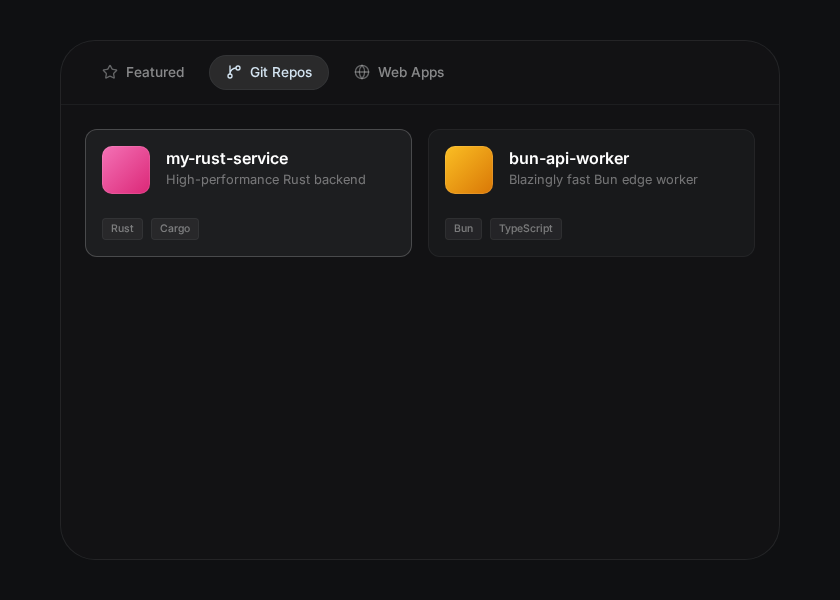Click the High-performance Rust backend description
Viewport: 840px width, 600px height.
click(x=266, y=179)
